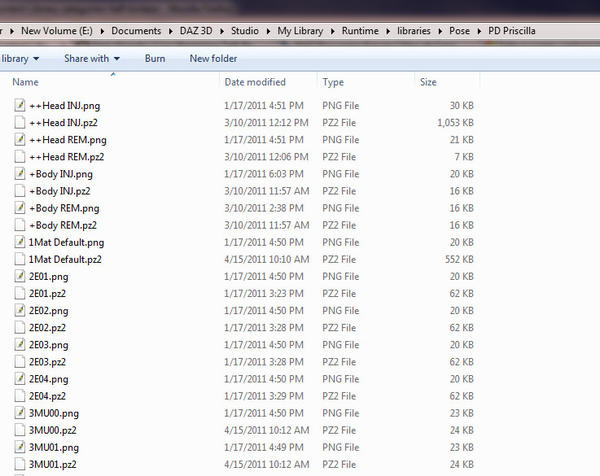The width and height of the screenshot is (600, 476).
Task: Select the 2E01.png file icon
Action: [x=20, y=276]
